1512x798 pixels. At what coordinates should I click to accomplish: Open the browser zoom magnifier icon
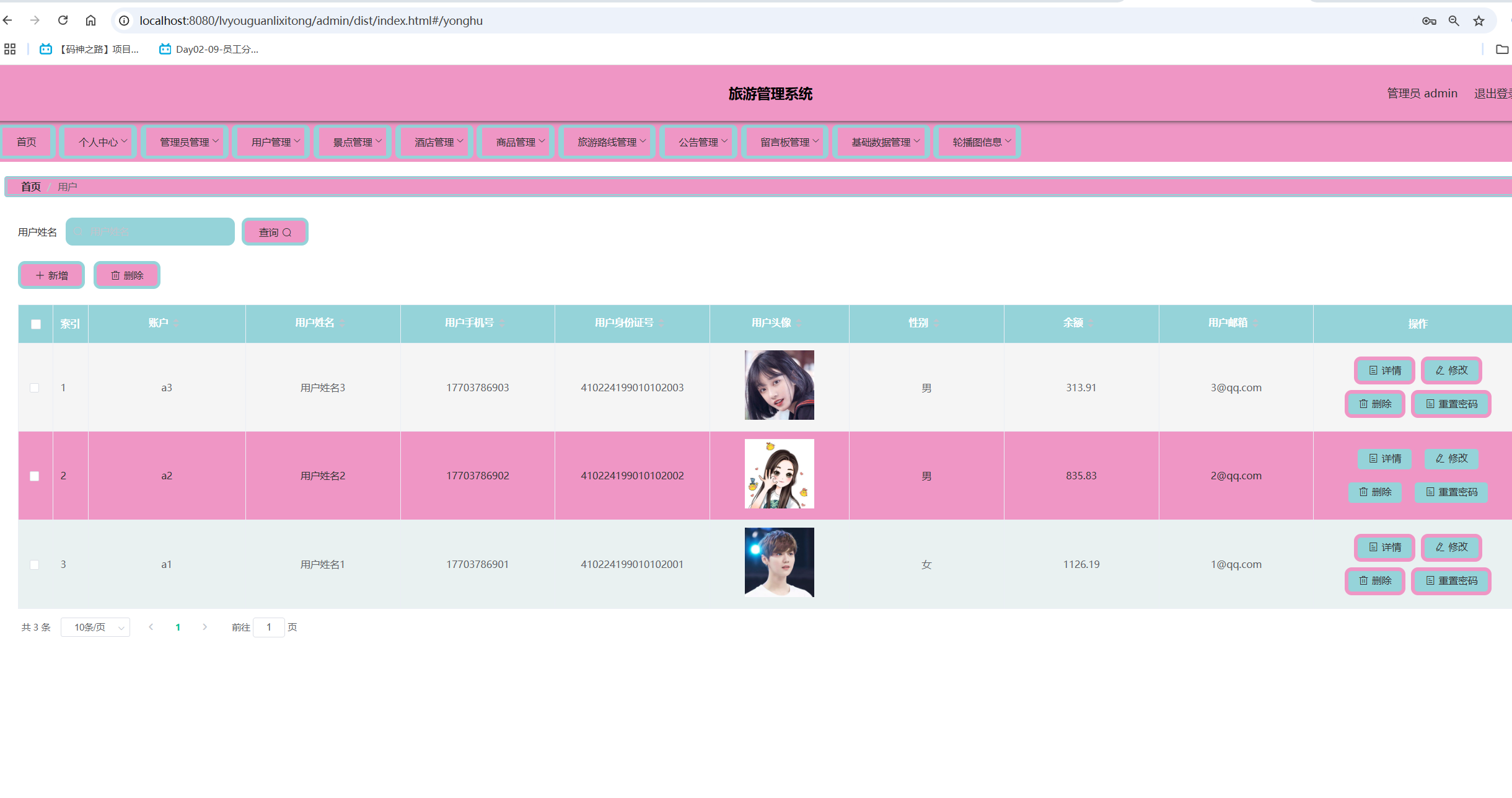tap(1454, 20)
